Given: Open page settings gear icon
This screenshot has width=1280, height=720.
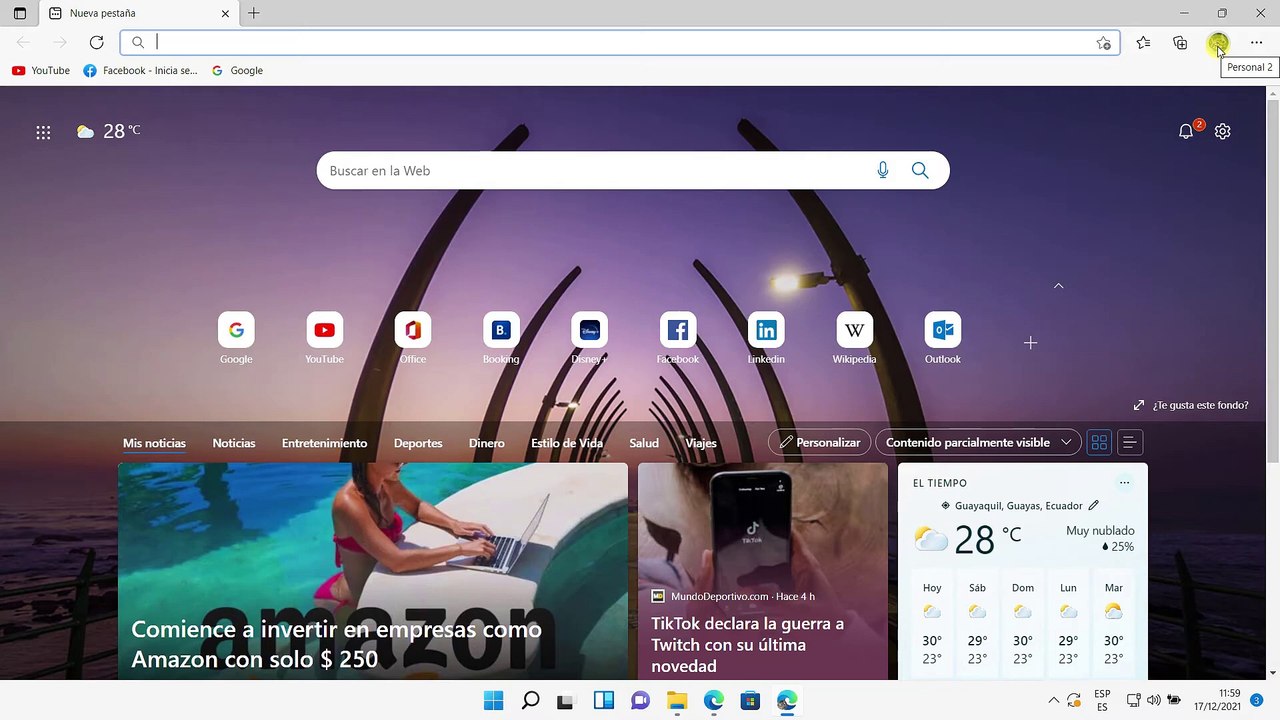Looking at the screenshot, I should (1222, 131).
